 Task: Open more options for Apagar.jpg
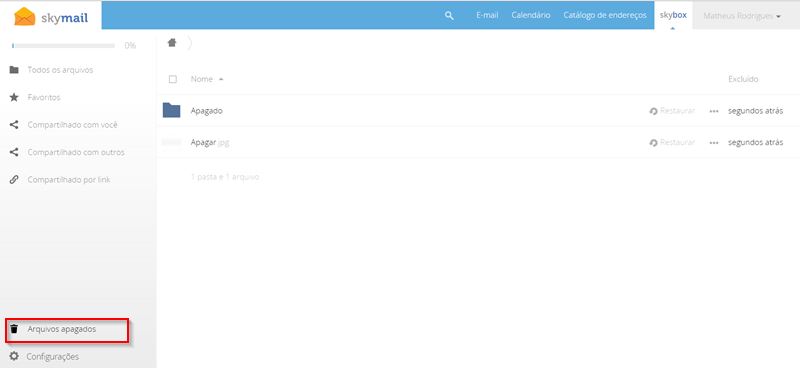tap(714, 143)
